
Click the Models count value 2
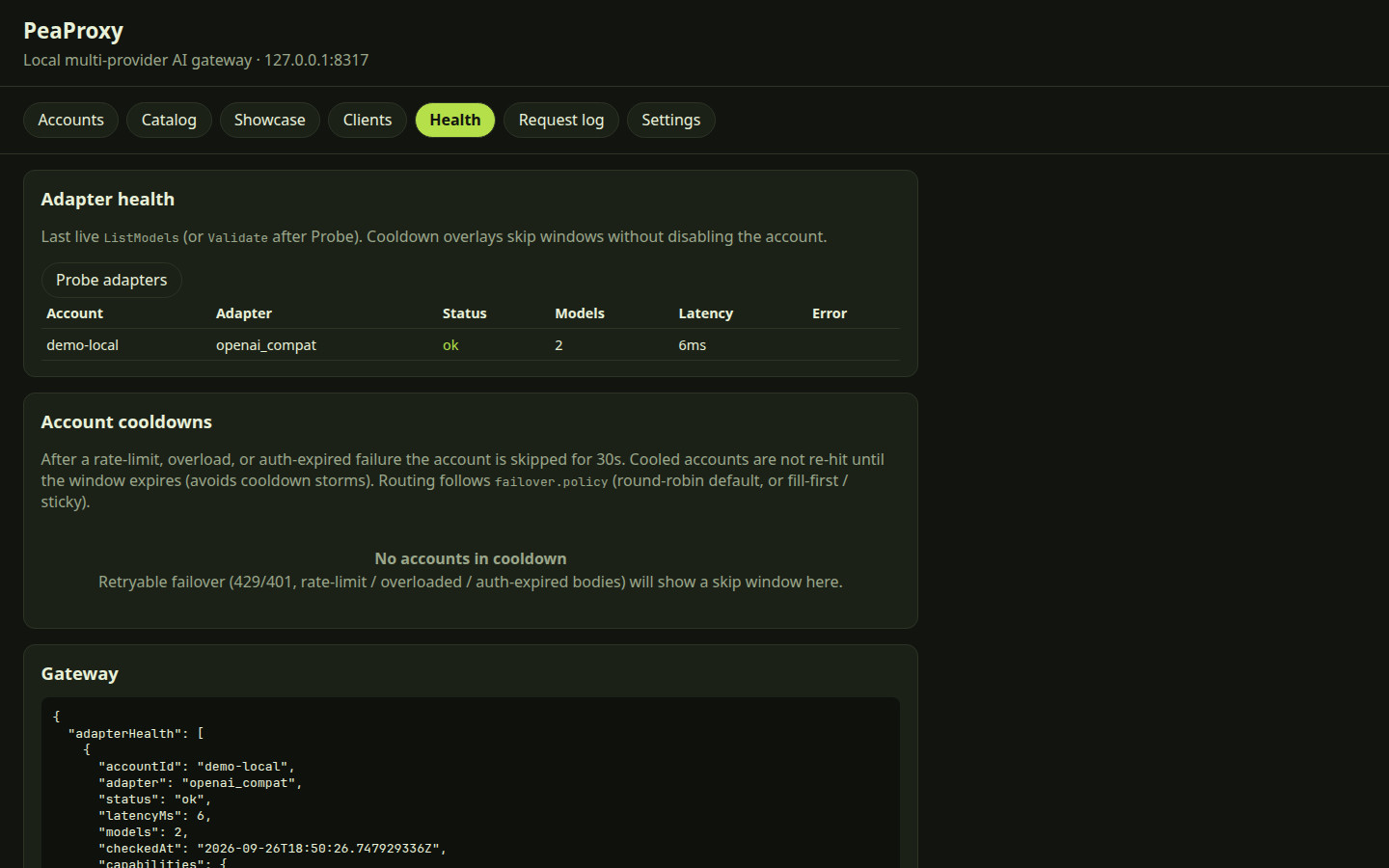[558, 345]
